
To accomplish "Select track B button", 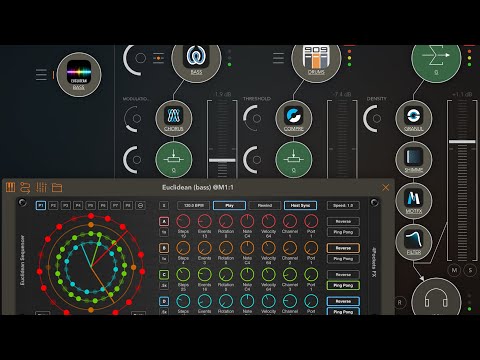I will point(164,248).
